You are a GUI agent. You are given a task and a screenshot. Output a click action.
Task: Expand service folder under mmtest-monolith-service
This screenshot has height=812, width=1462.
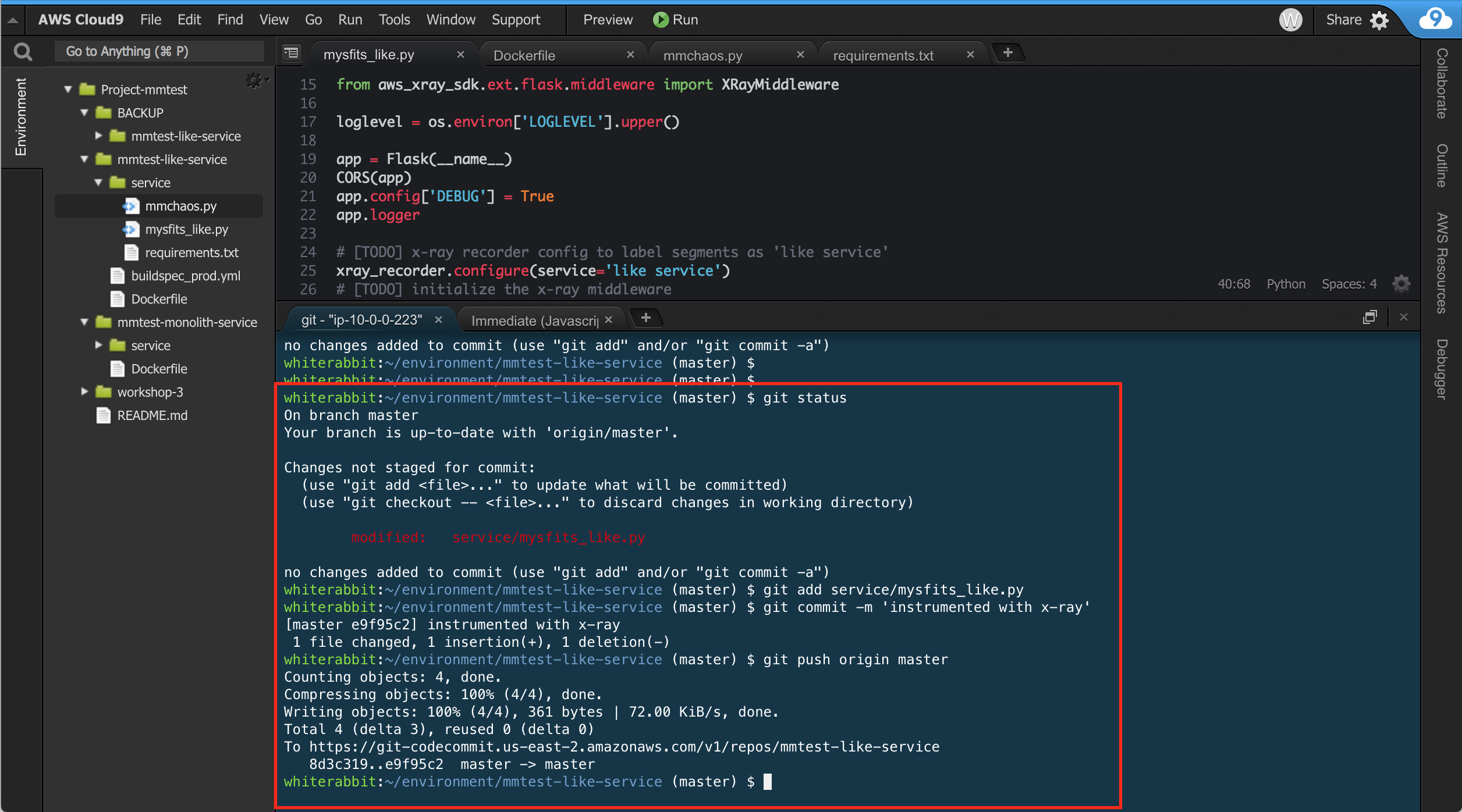tap(98, 346)
